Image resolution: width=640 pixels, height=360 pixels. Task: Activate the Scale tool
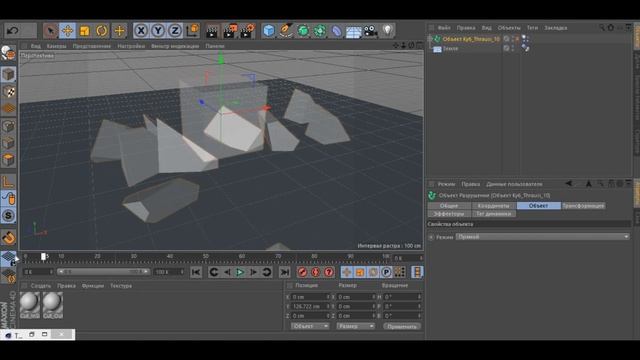(84, 31)
